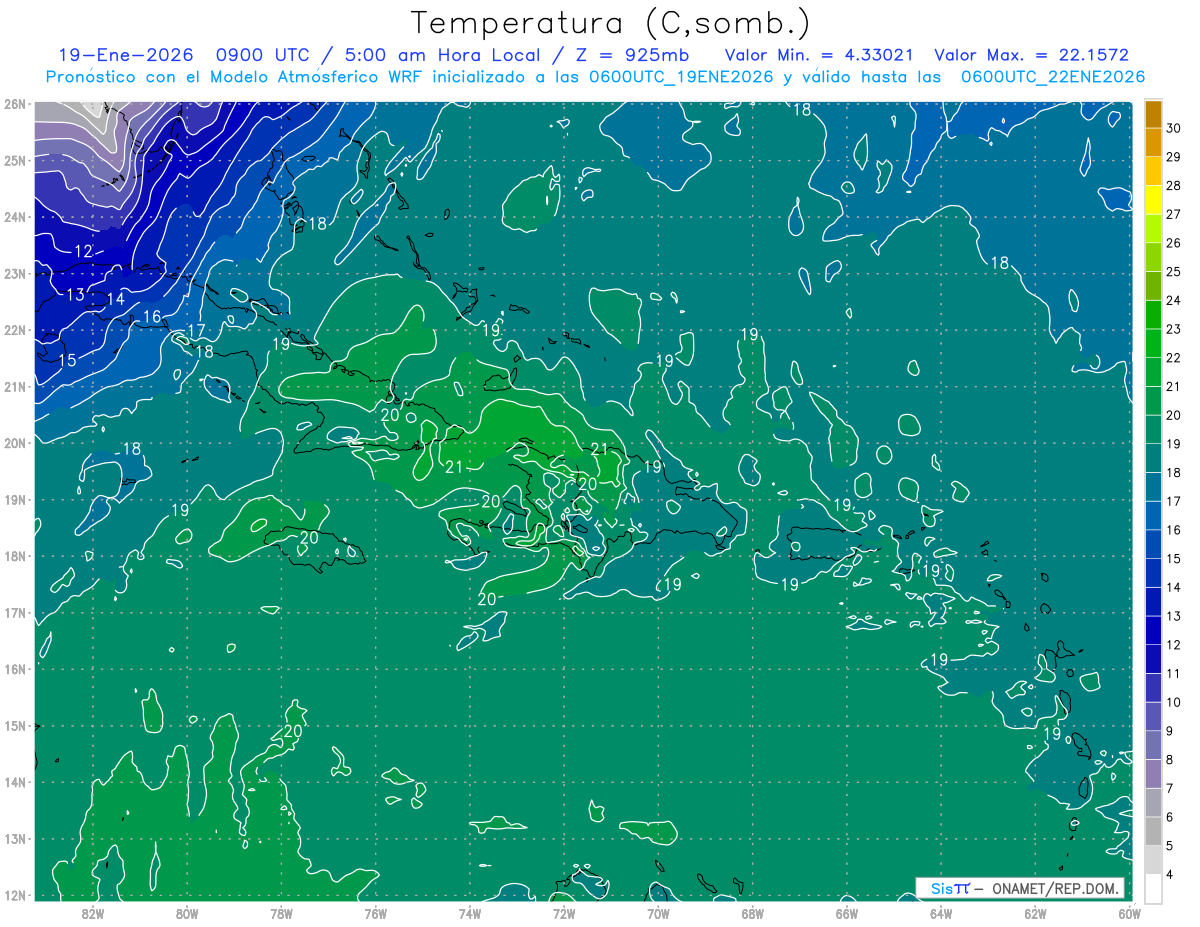Click the '13' contour label on the map
Viewport: 1200px width, 927px height.
point(75,295)
